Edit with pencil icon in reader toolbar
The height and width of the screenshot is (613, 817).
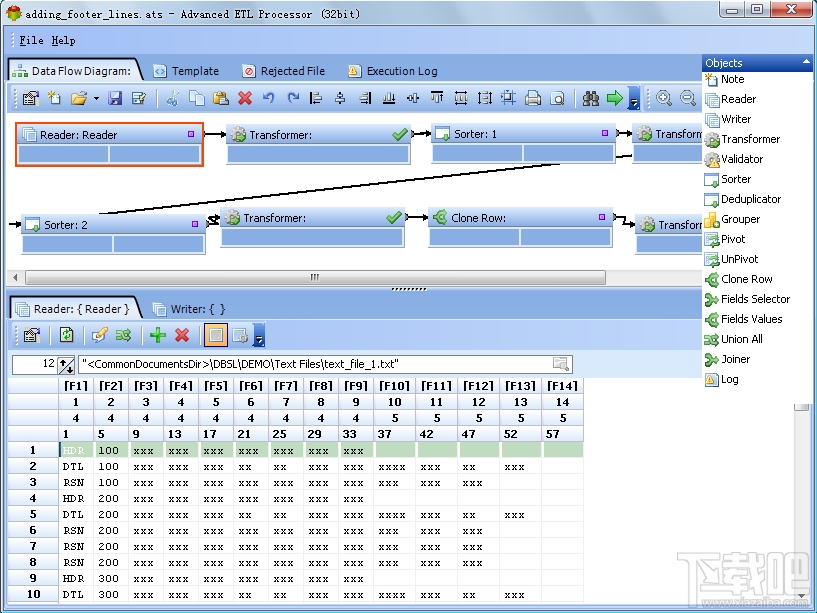coord(100,335)
